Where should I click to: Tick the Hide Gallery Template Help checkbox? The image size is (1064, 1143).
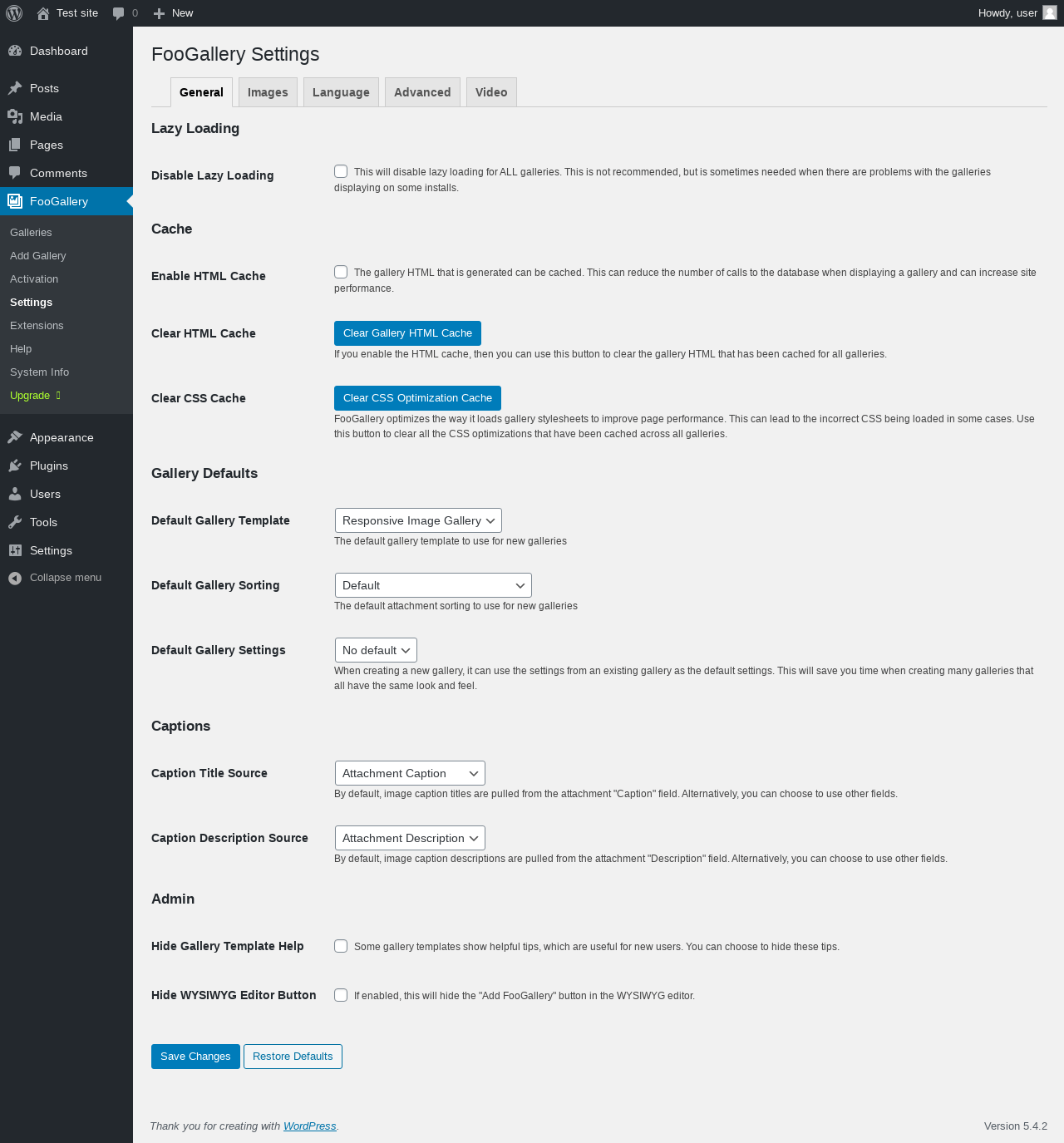[x=341, y=946]
